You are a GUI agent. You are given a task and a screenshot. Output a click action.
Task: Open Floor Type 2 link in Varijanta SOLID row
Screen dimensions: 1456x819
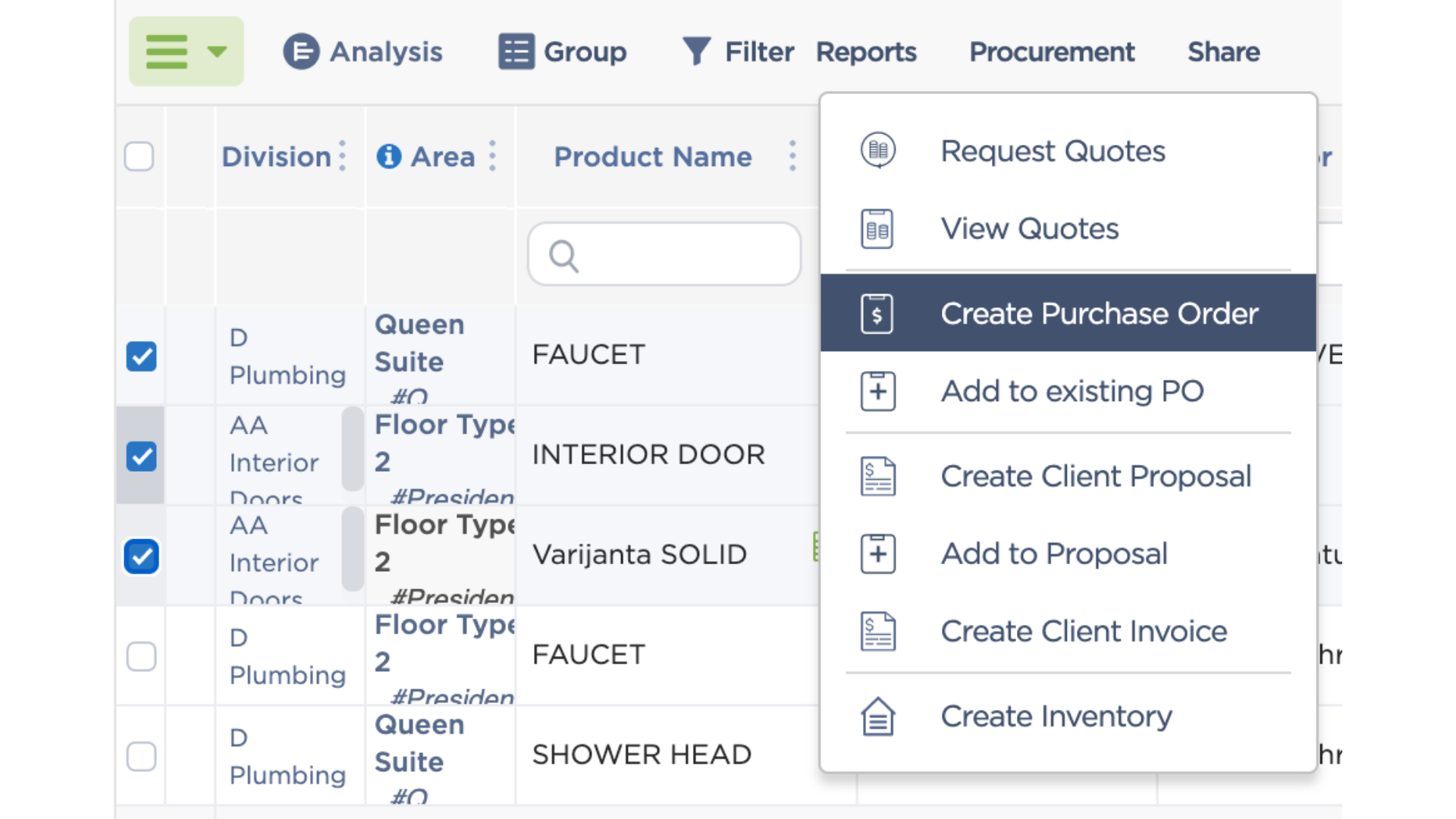point(445,543)
